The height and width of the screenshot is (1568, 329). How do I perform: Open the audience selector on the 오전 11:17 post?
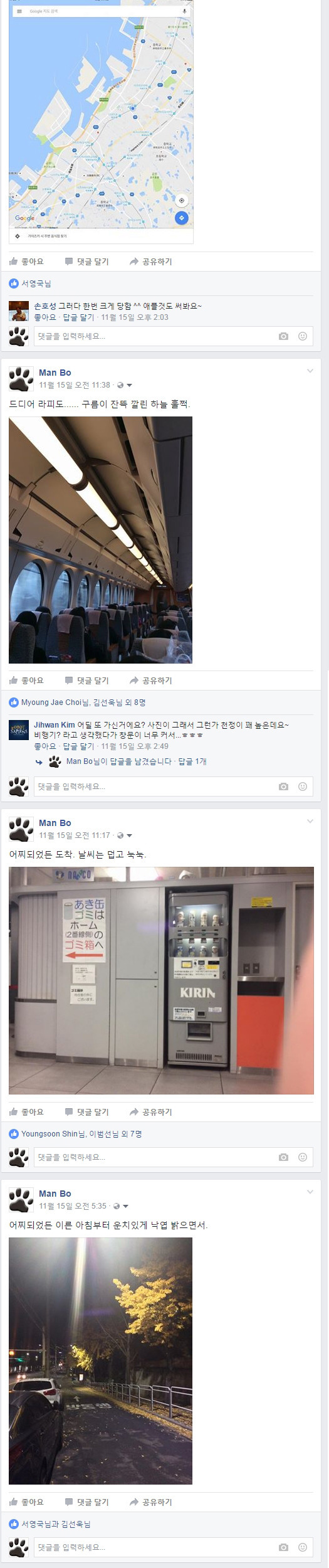pyautogui.click(x=125, y=835)
